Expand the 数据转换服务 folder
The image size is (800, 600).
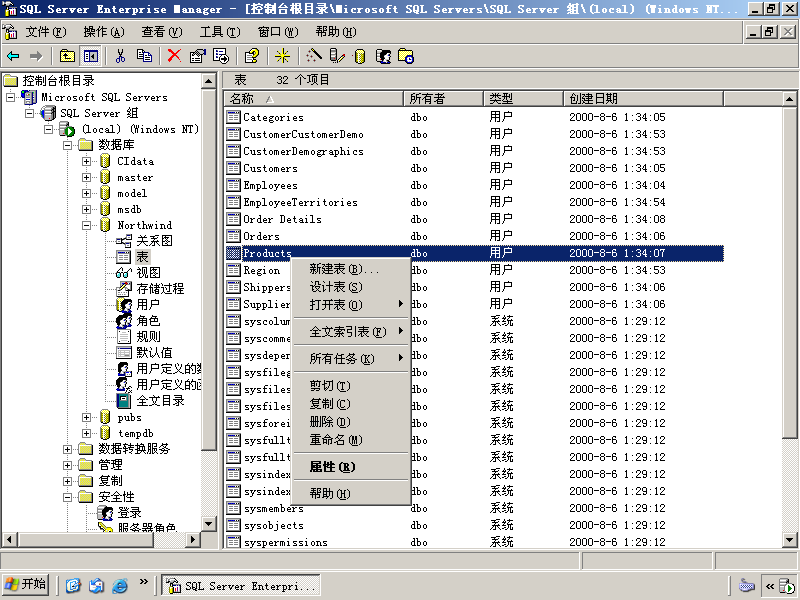[67, 449]
